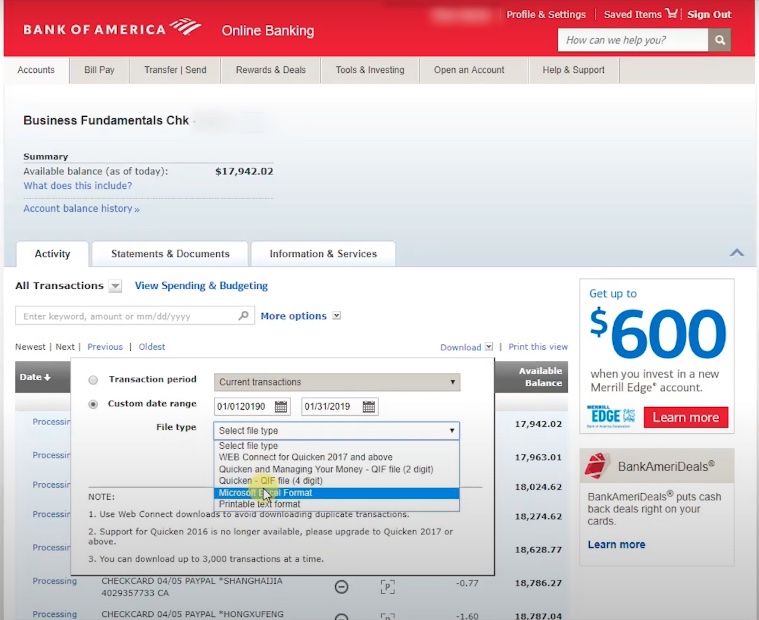Screen dimensions: 759x620
Task: Click the Download link text
Action: point(460,347)
